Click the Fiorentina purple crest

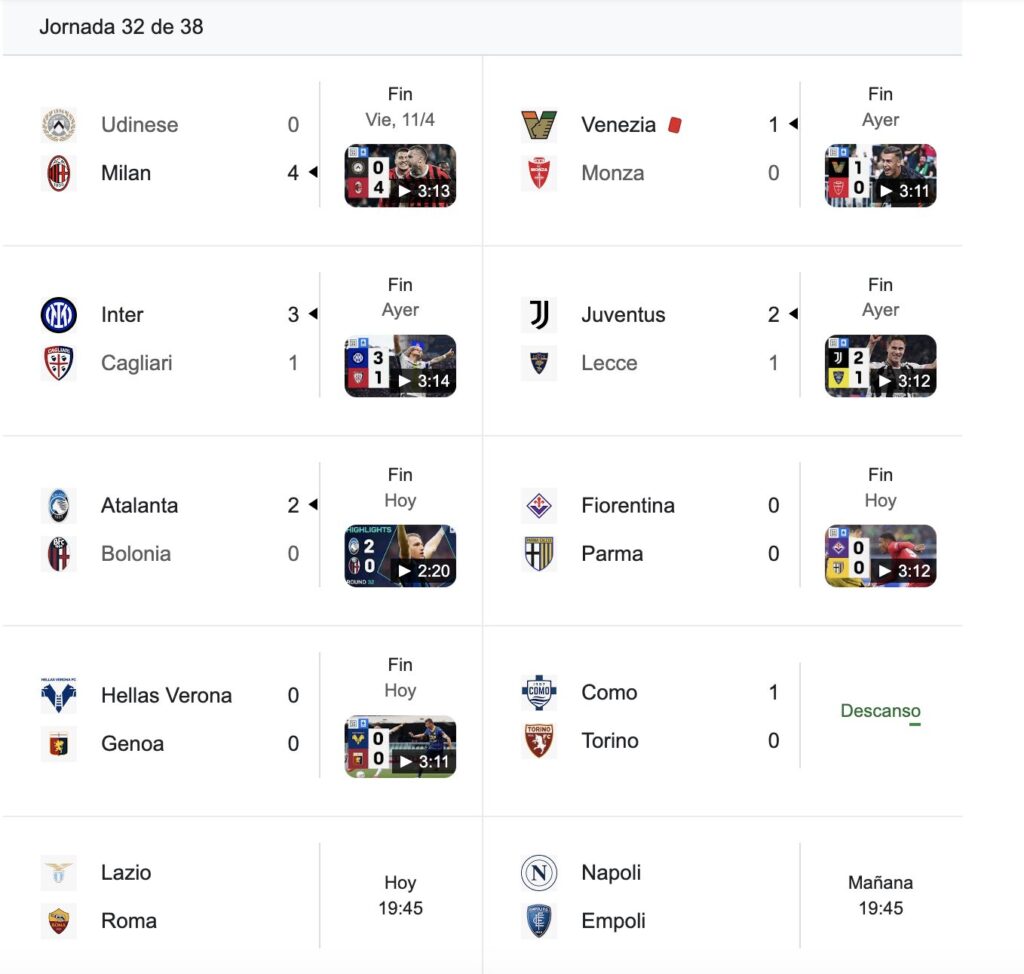(539, 505)
